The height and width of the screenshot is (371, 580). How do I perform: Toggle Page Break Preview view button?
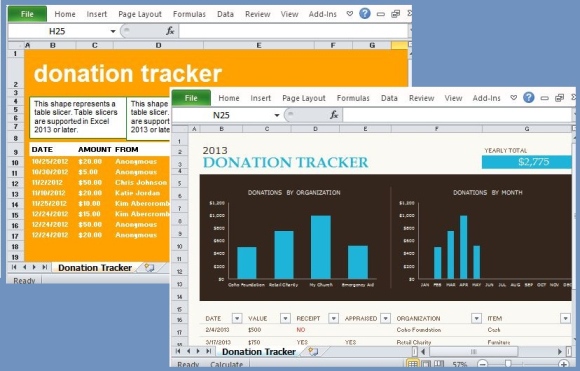tap(439, 364)
